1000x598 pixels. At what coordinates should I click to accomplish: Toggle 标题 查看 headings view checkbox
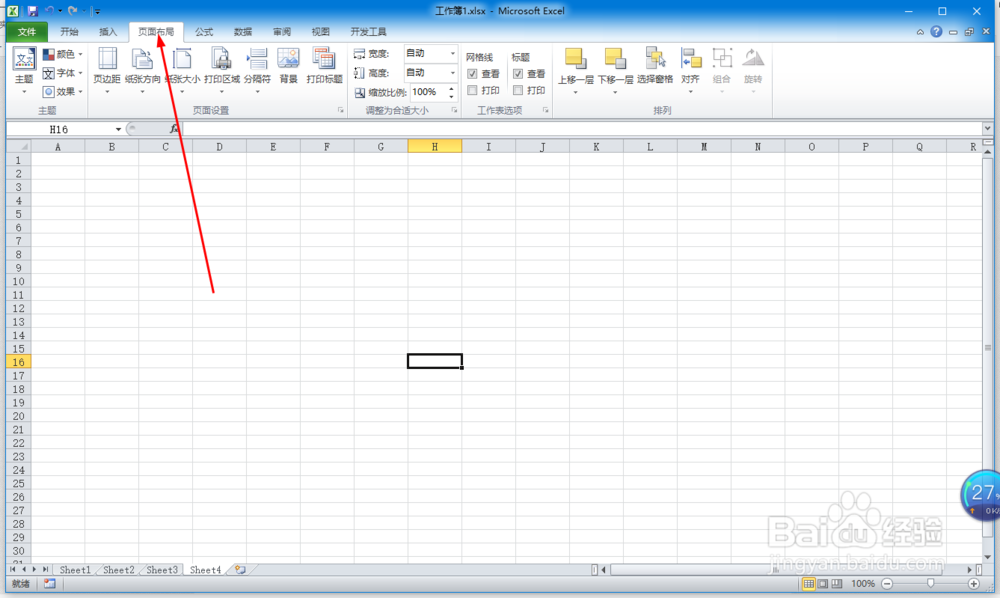click(x=518, y=74)
